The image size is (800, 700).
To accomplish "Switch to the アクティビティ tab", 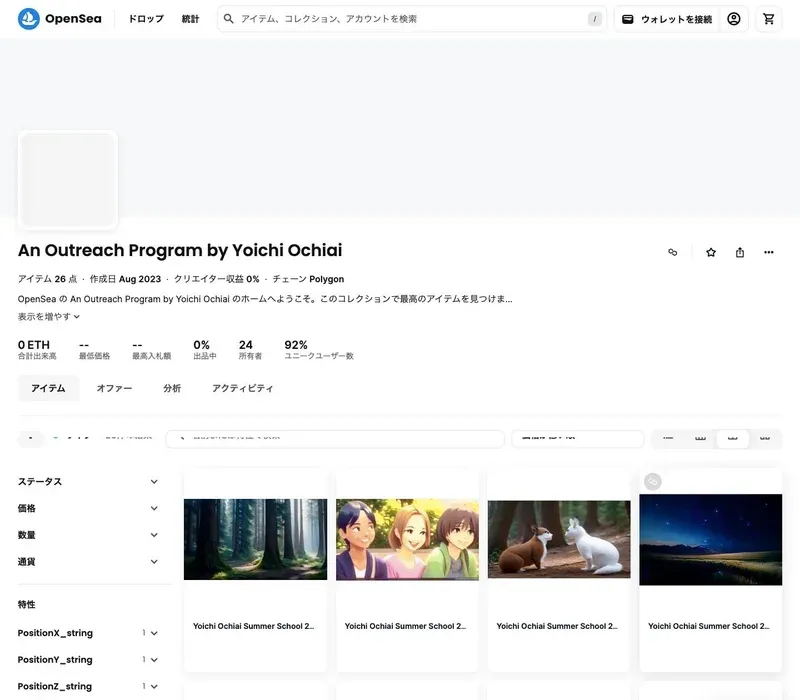I will pos(242,388).
